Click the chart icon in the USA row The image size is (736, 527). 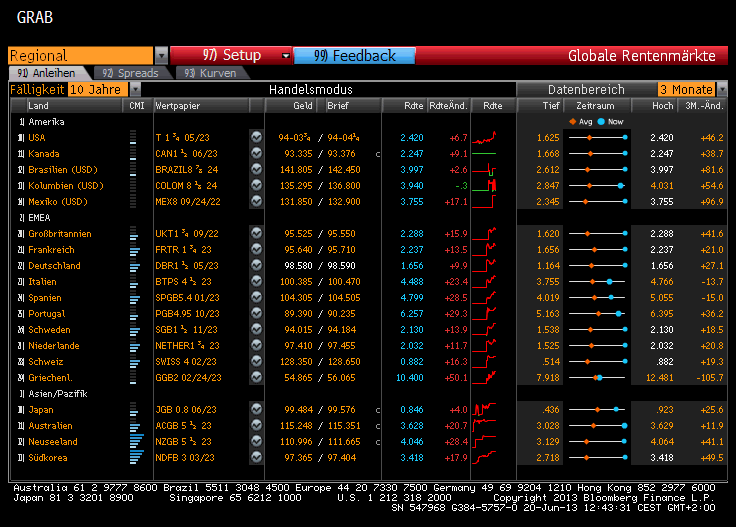[x=256, y=137]
